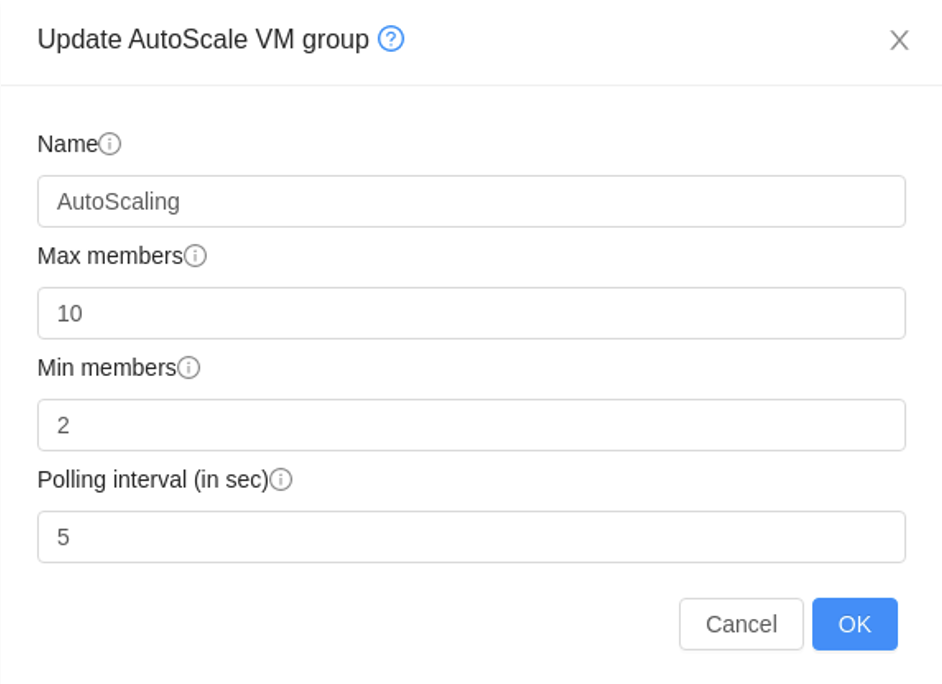
Task: Click the Min members label text
Action: [107, 368]
